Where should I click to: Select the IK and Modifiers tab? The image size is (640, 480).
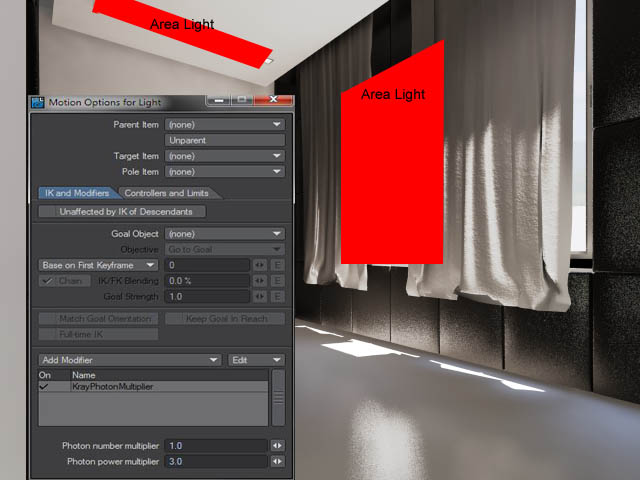tap(76, 193)
